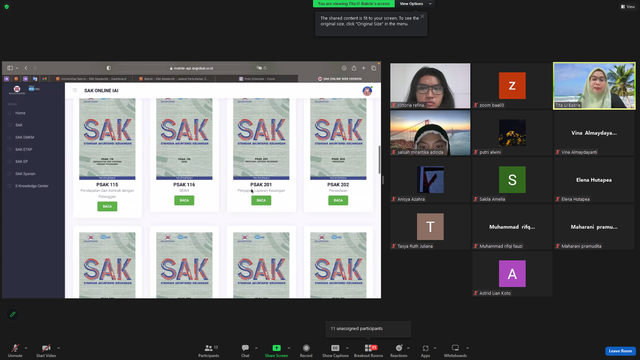Image resolution: width=640 pixels, height=360 pixels.
Task: Click BACA button under PSAK 115
Action: click(107, 207)
